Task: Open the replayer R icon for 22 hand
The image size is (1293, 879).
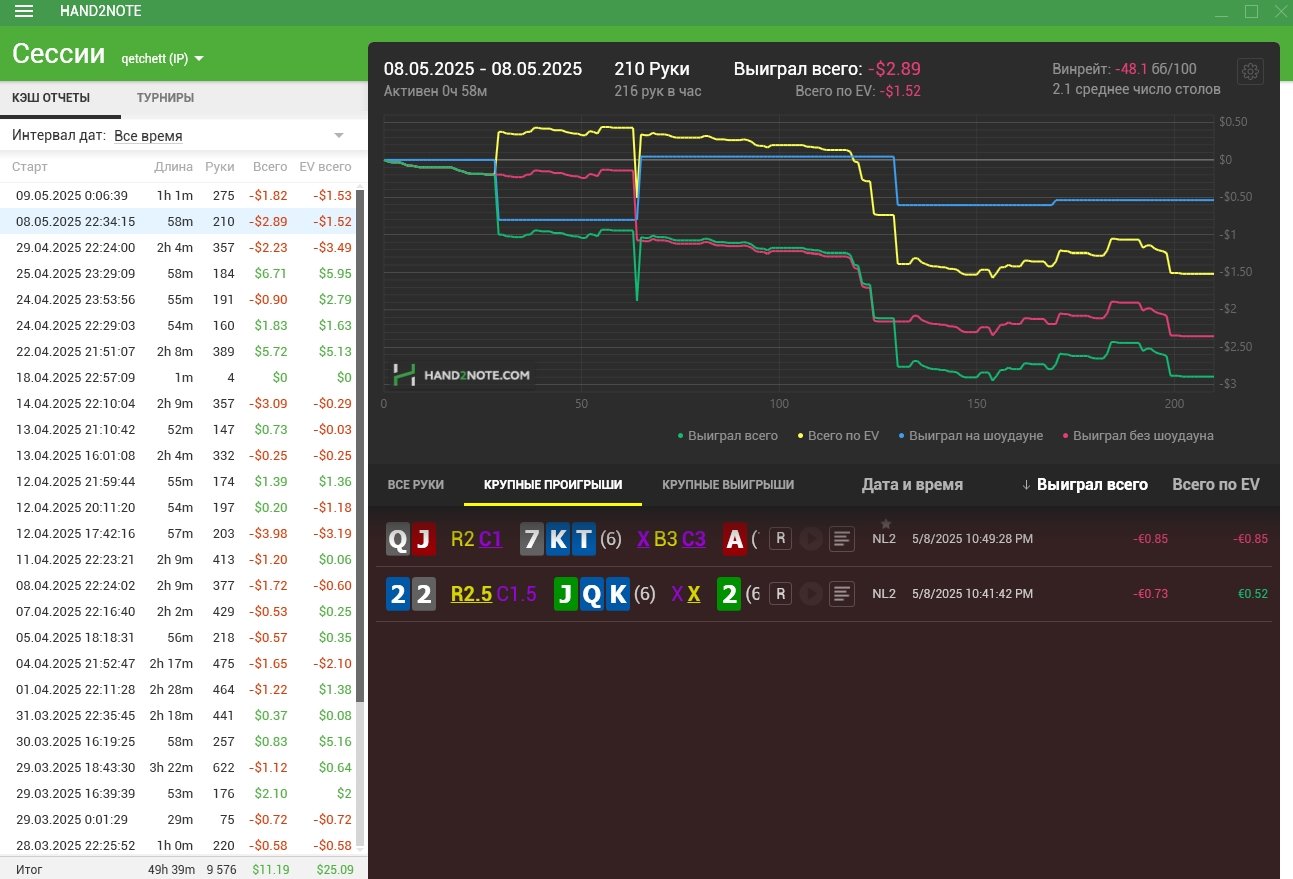Action: point(781,594)
